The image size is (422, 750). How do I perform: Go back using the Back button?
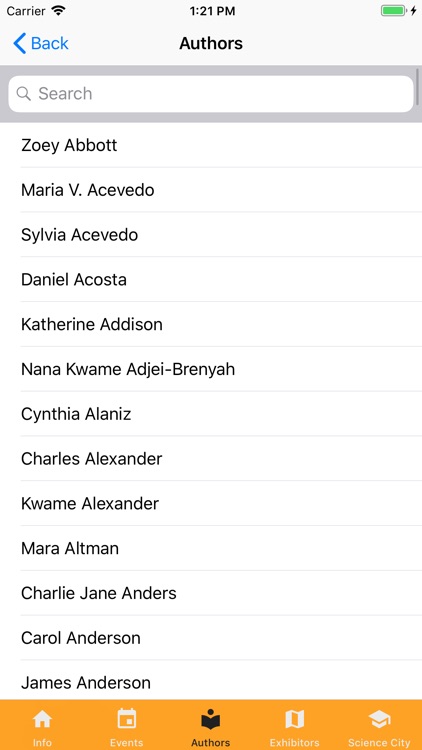coord(41,43)
